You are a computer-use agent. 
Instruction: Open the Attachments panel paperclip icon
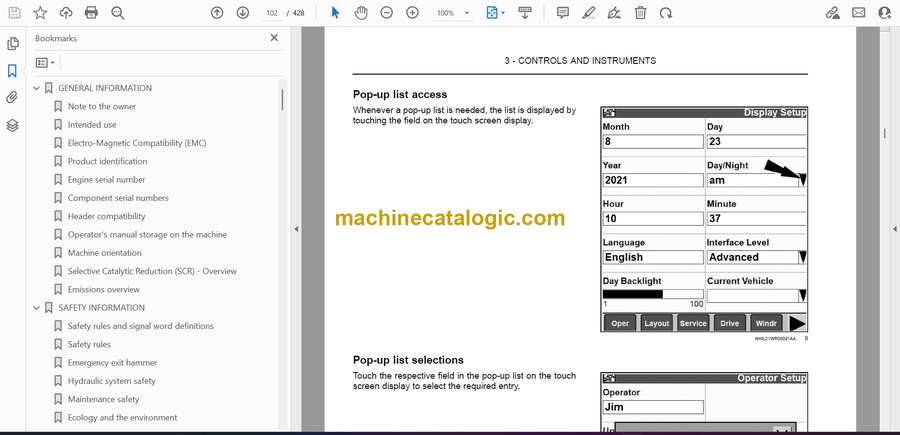coord(12,98)
